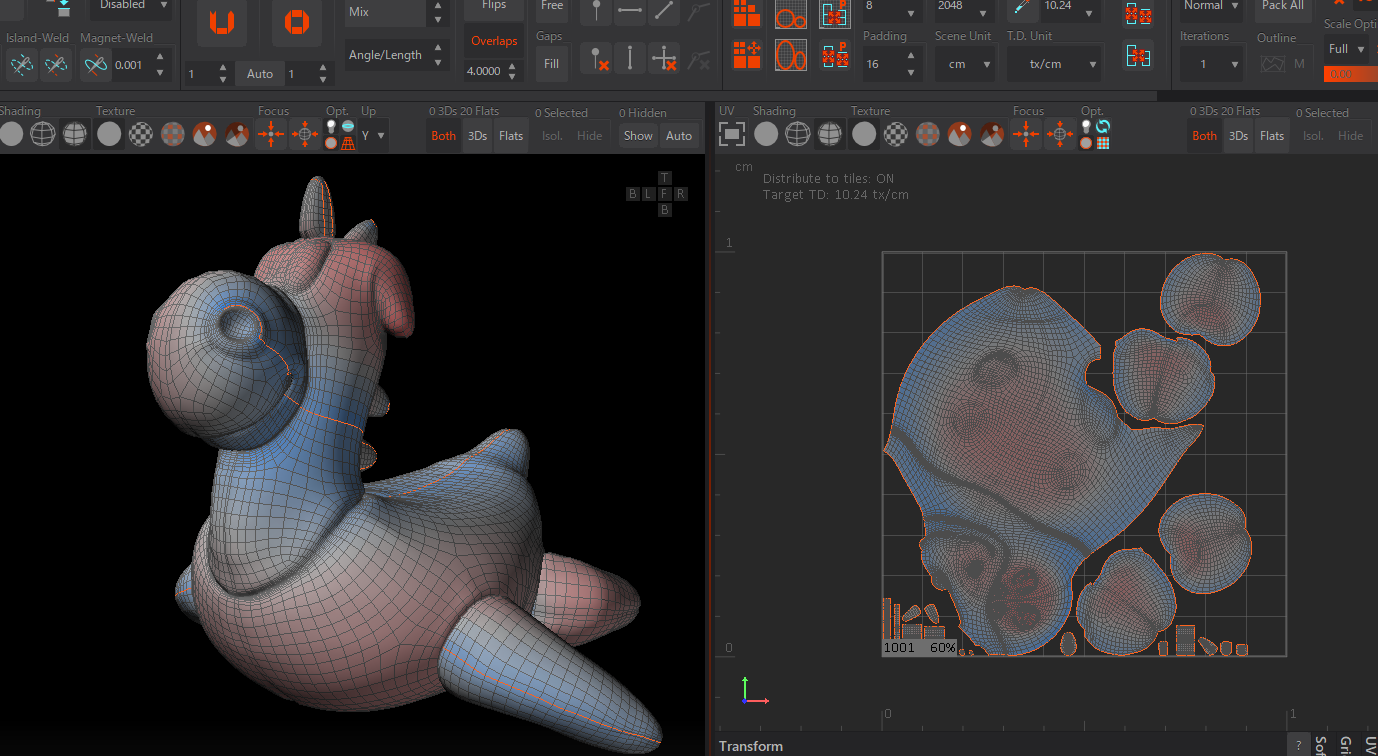This screenshot has width=1378, height=756.
Task: Click the top pack icon marked P
Action: coord(835,13)
